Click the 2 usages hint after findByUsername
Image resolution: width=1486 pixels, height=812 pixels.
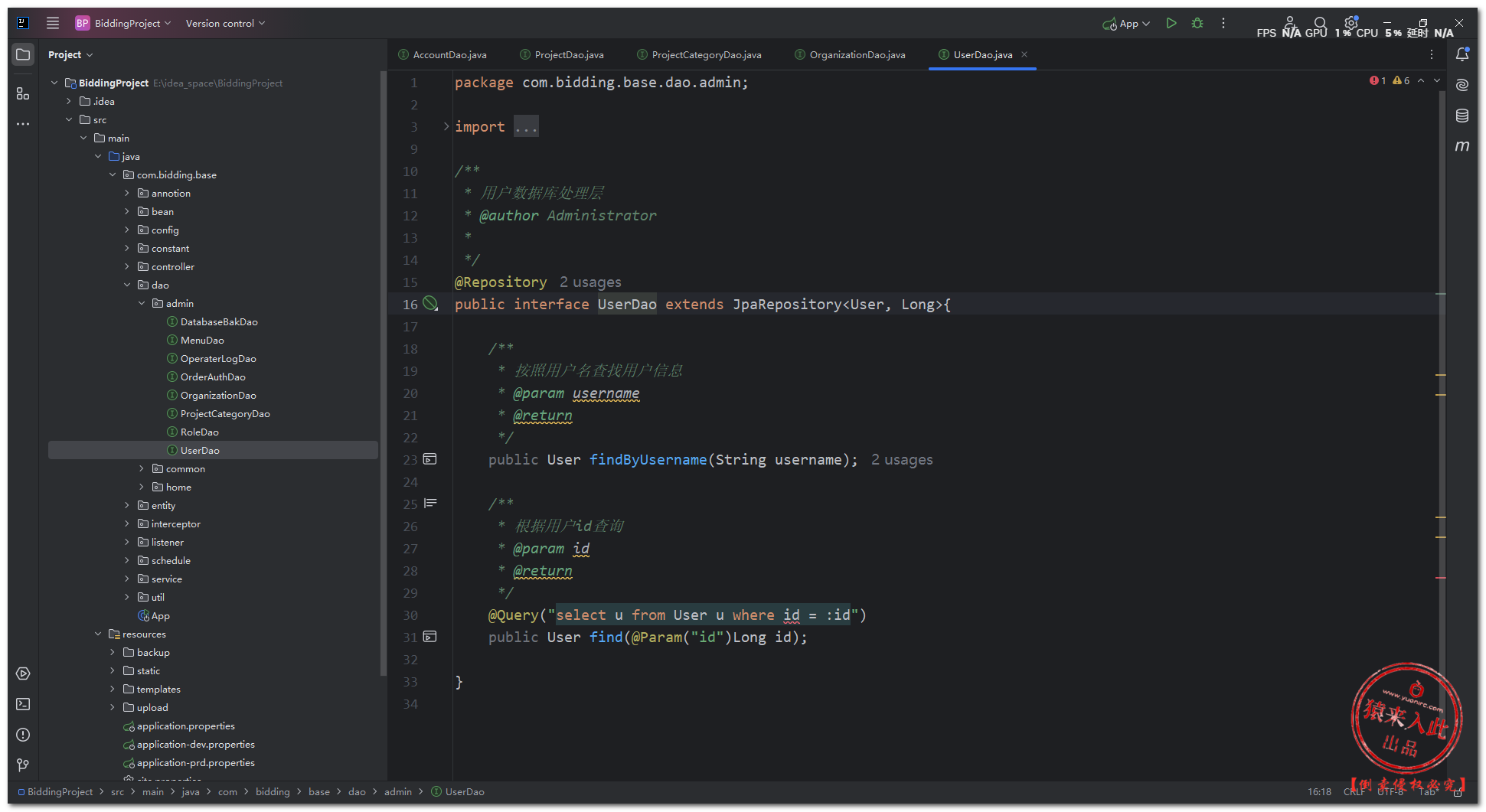pyautogui.click(x=902, y=460)
